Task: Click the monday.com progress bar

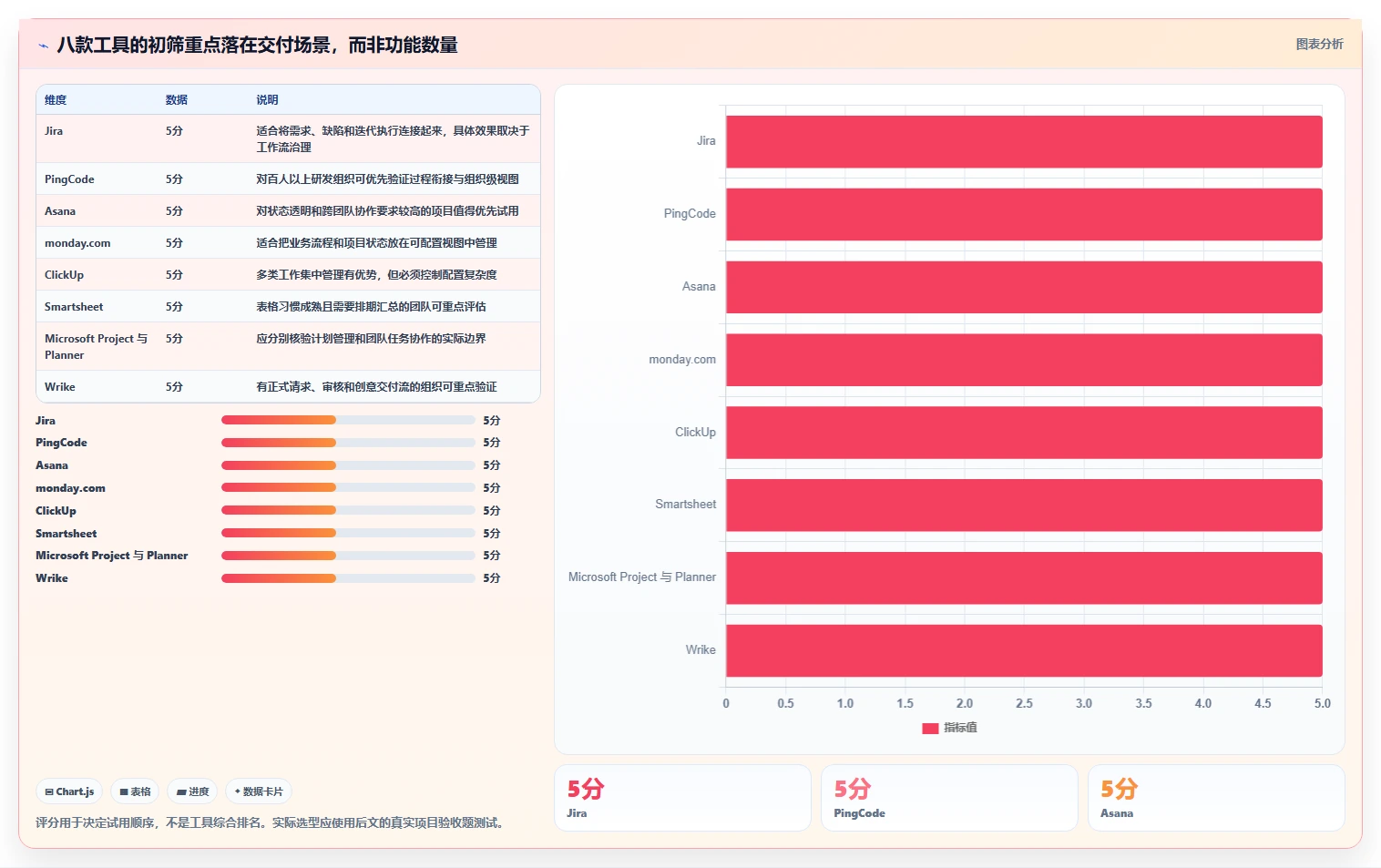Action: coord(348,487)
